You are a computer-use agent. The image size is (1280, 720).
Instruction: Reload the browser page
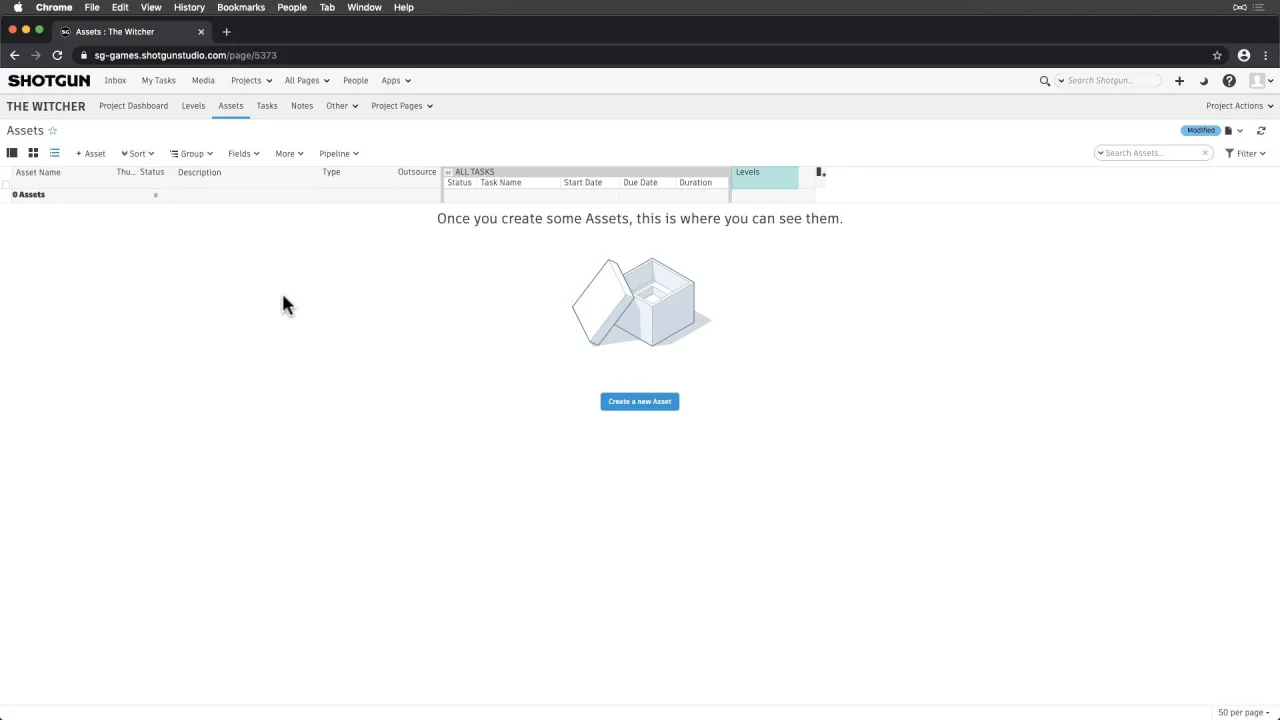pyautogui.click(x=57, y=56)
